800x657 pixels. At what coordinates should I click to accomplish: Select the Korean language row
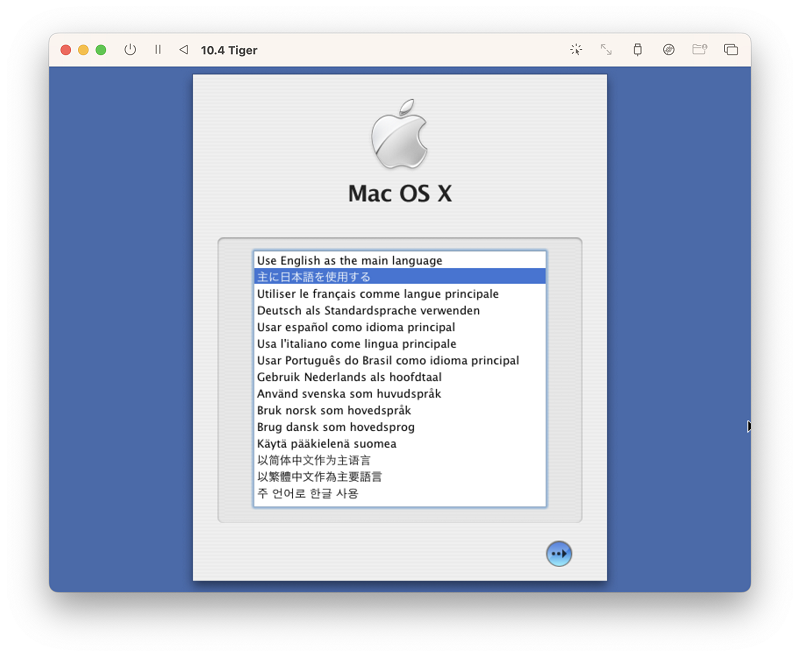pyautogui.click(x=399, y=493)
